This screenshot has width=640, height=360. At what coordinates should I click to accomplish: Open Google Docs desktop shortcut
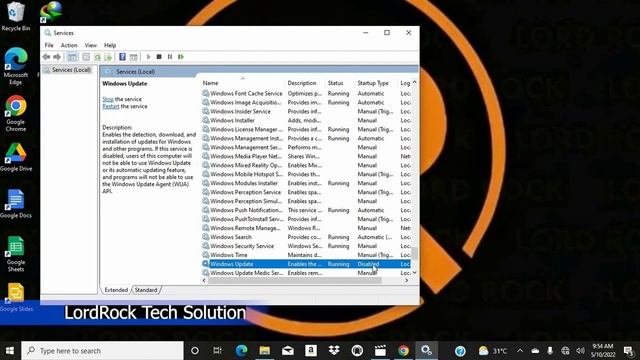coord(16,204)
